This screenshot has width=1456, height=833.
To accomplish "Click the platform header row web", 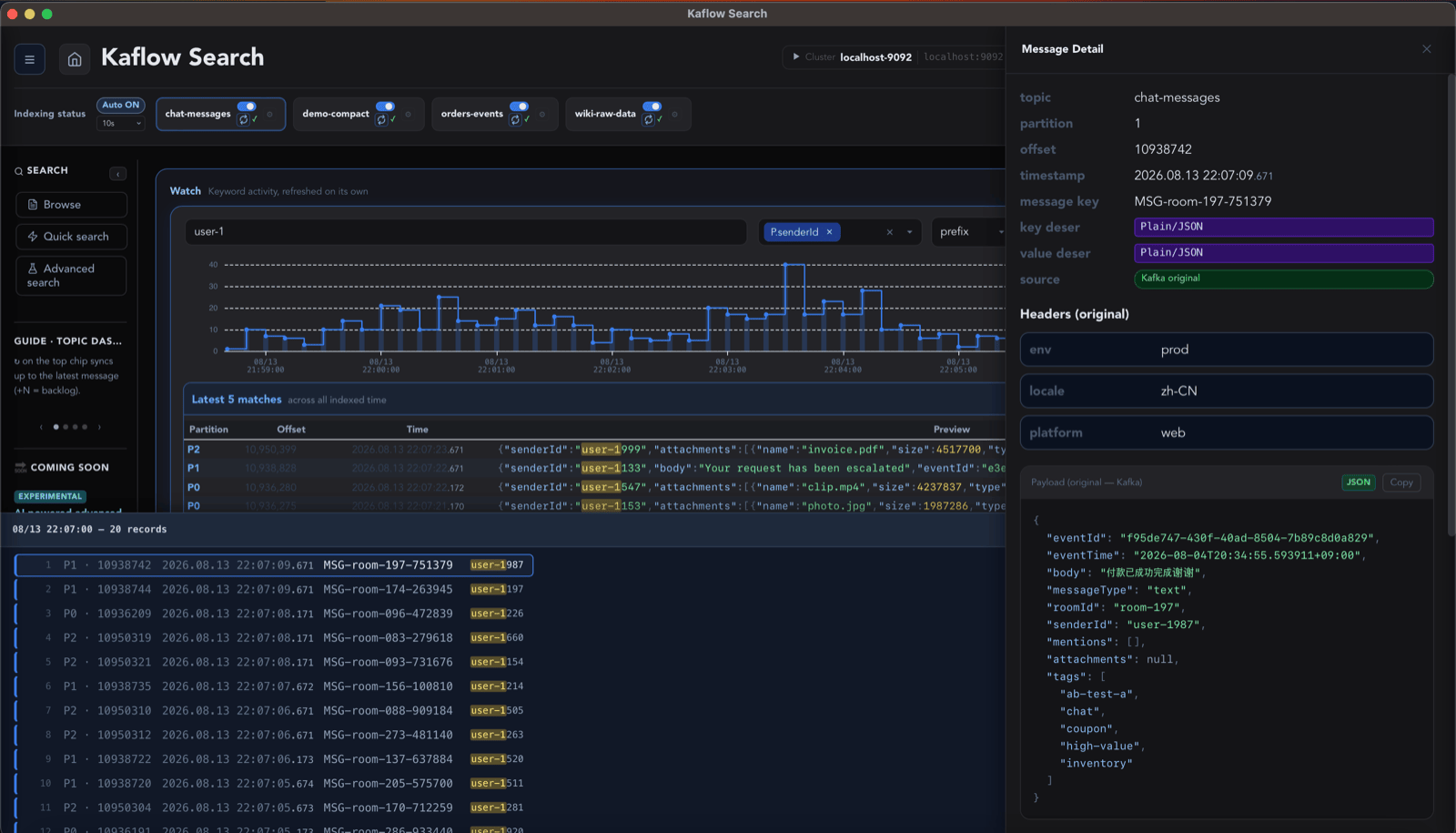I will [1227, 433].
